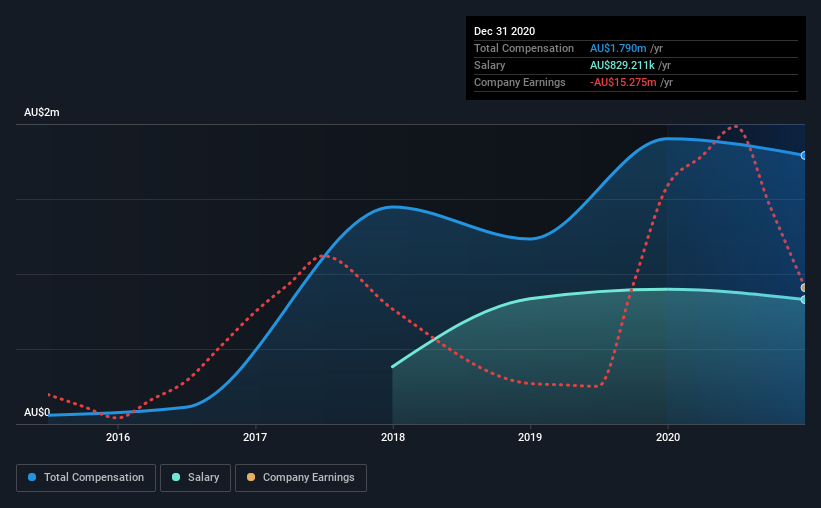Click the 2017 axis label
821x508 pixels.
(x=255, y=437)
